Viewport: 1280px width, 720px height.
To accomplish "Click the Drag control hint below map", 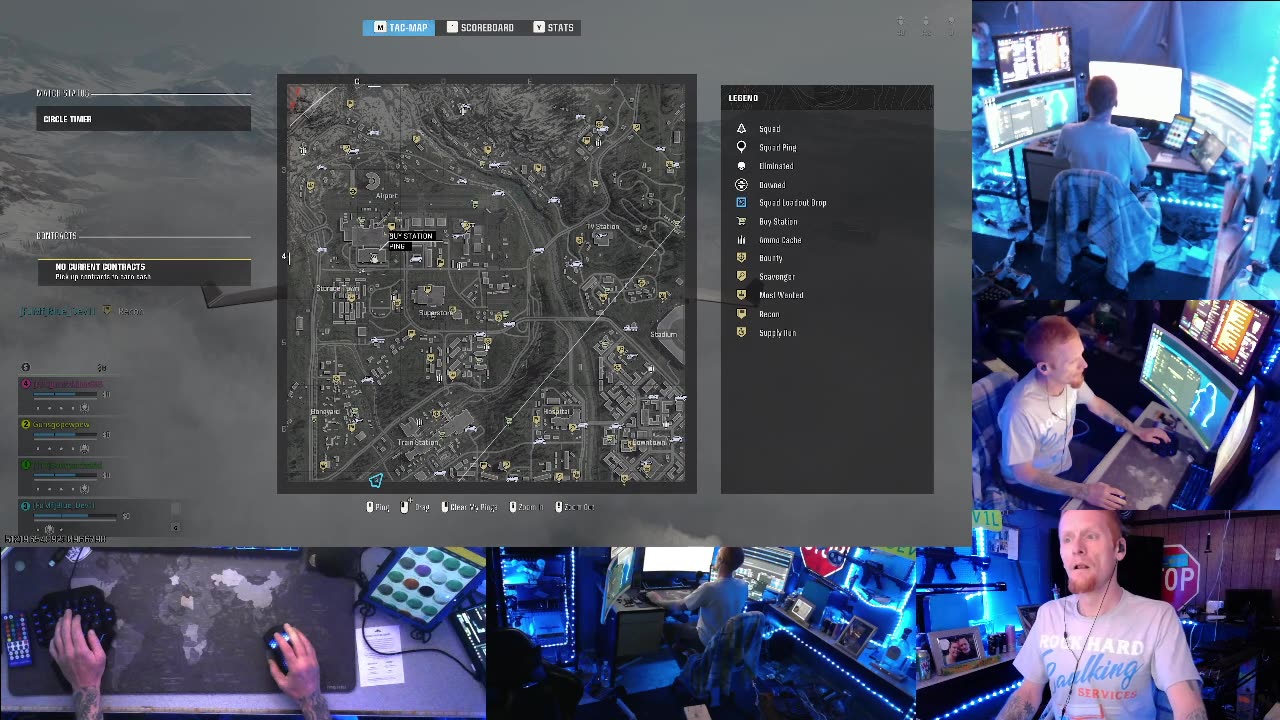I will pos(415,507).
